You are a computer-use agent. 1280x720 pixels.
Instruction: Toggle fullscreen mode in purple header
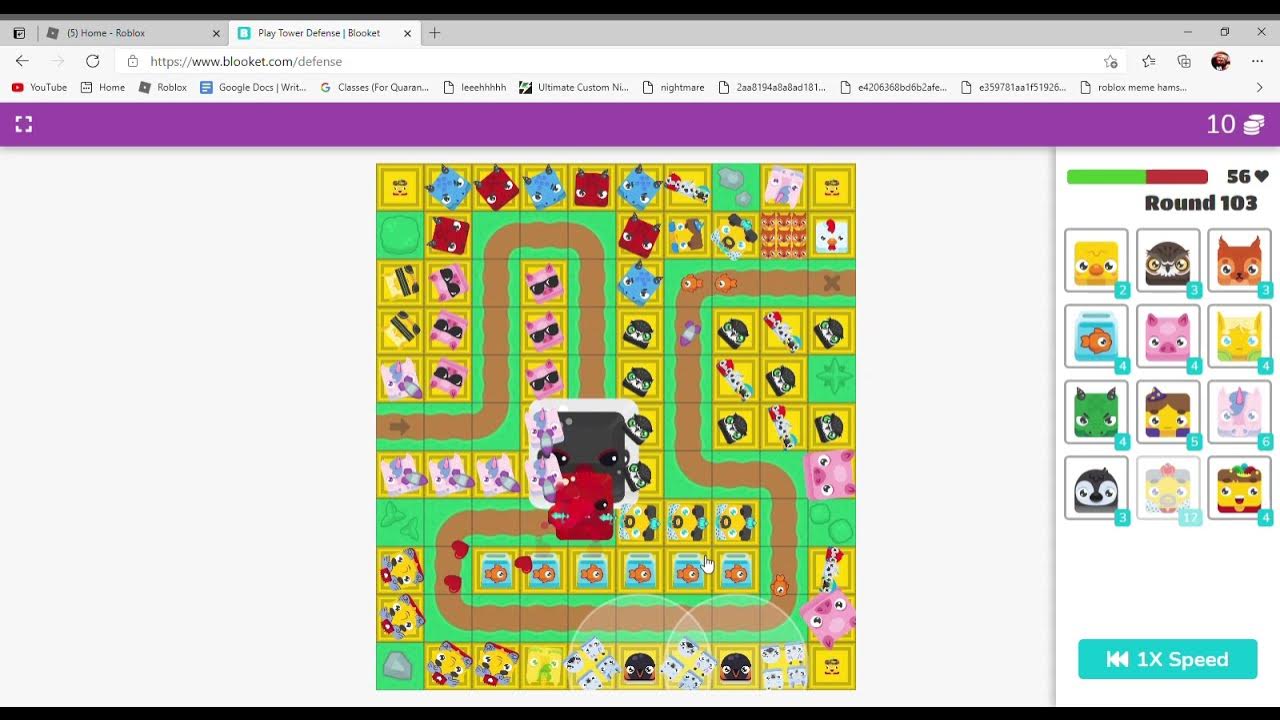click(x=24, y=124)
